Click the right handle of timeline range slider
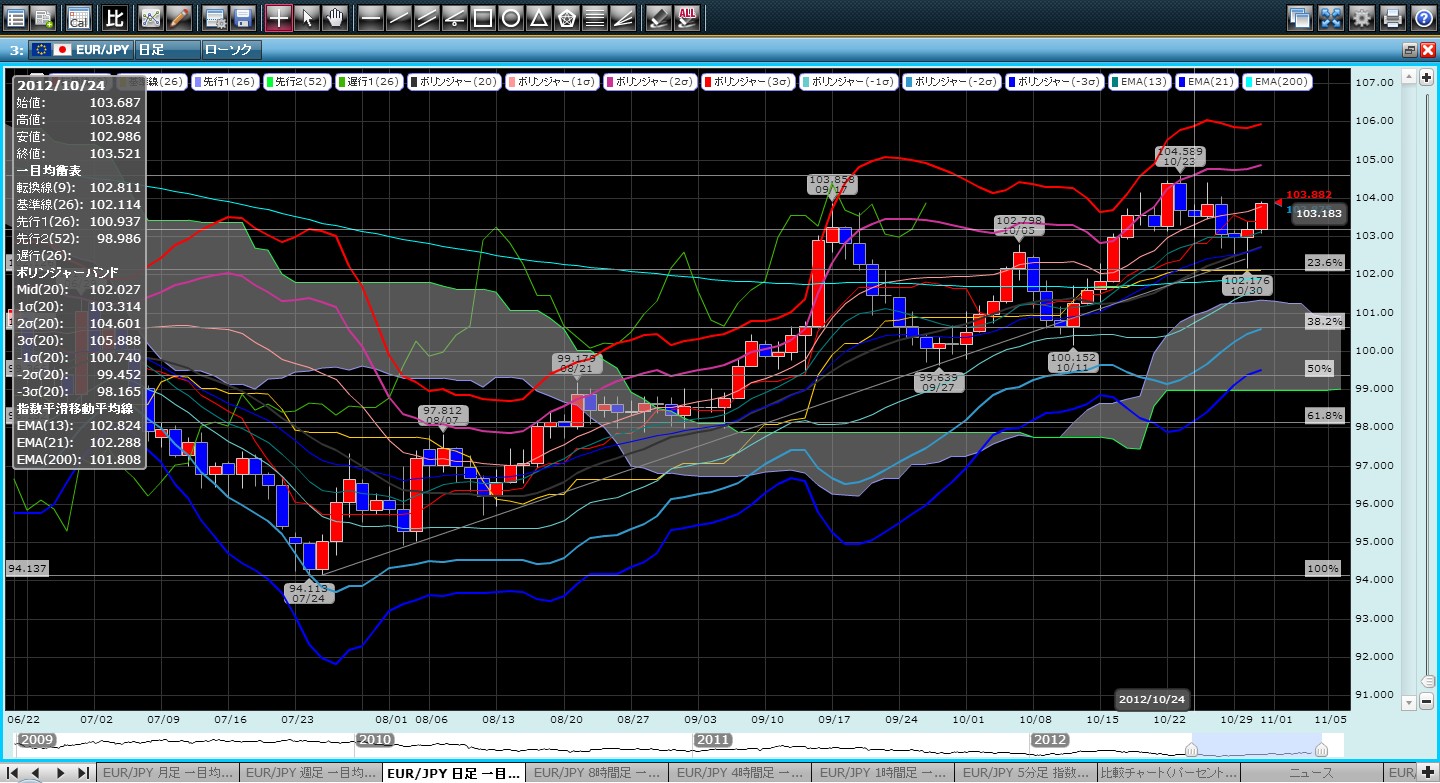1440x783 pixels. click(1321, 750)
